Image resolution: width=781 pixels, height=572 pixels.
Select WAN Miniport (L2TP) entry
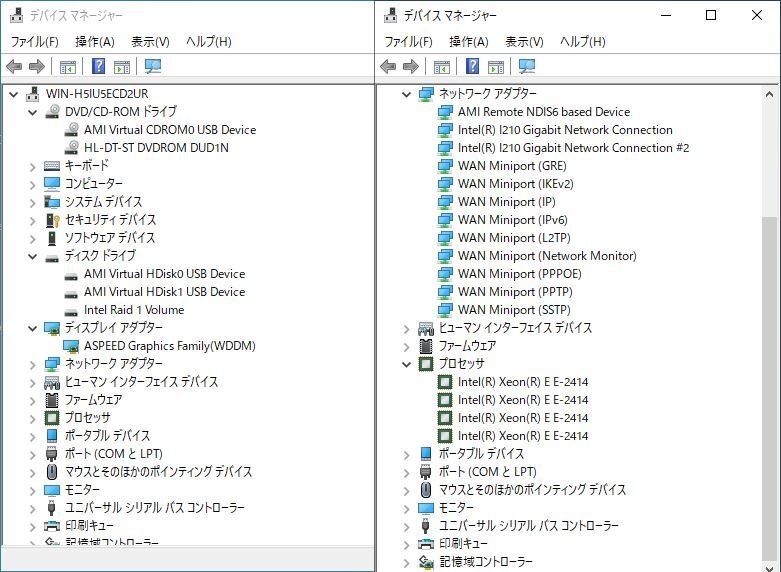tap(514, 238)
